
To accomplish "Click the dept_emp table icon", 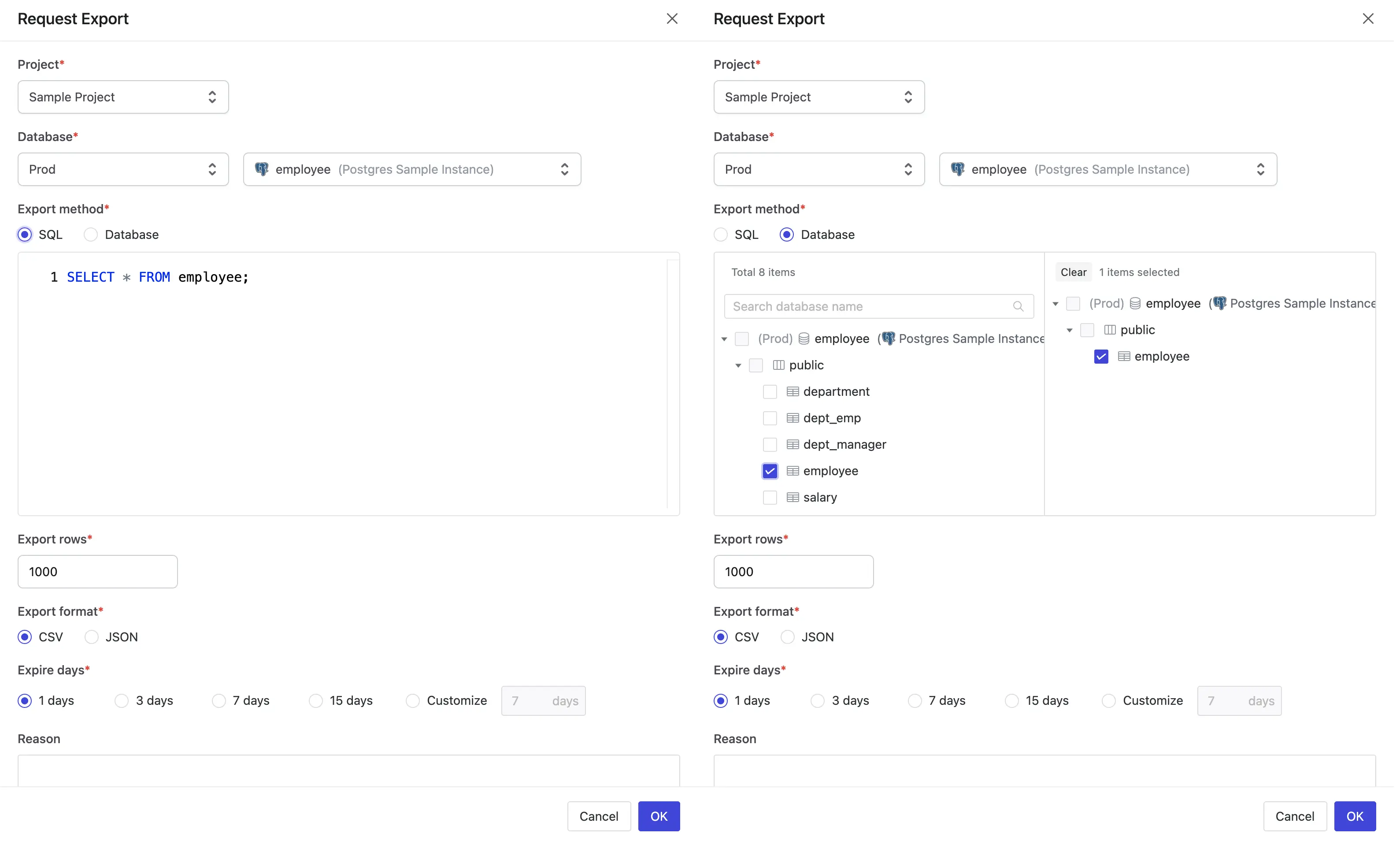I will [x=793, y=418].
